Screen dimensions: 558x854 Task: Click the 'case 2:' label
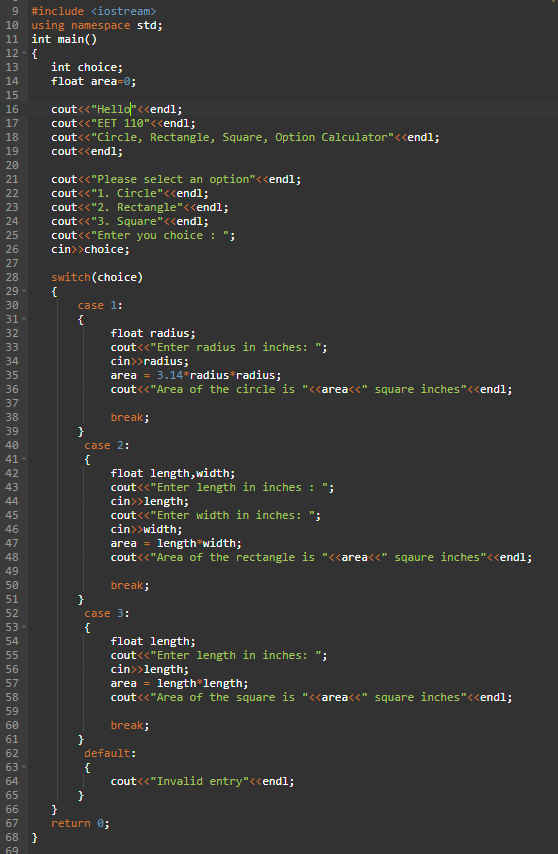pos(107,446)
